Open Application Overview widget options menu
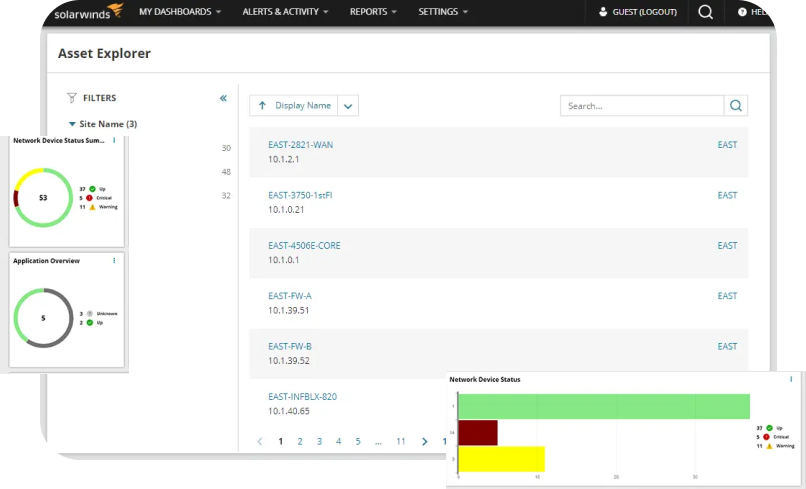Image resolution: width=806 pixels, height=489 pixels. point(114,260)
